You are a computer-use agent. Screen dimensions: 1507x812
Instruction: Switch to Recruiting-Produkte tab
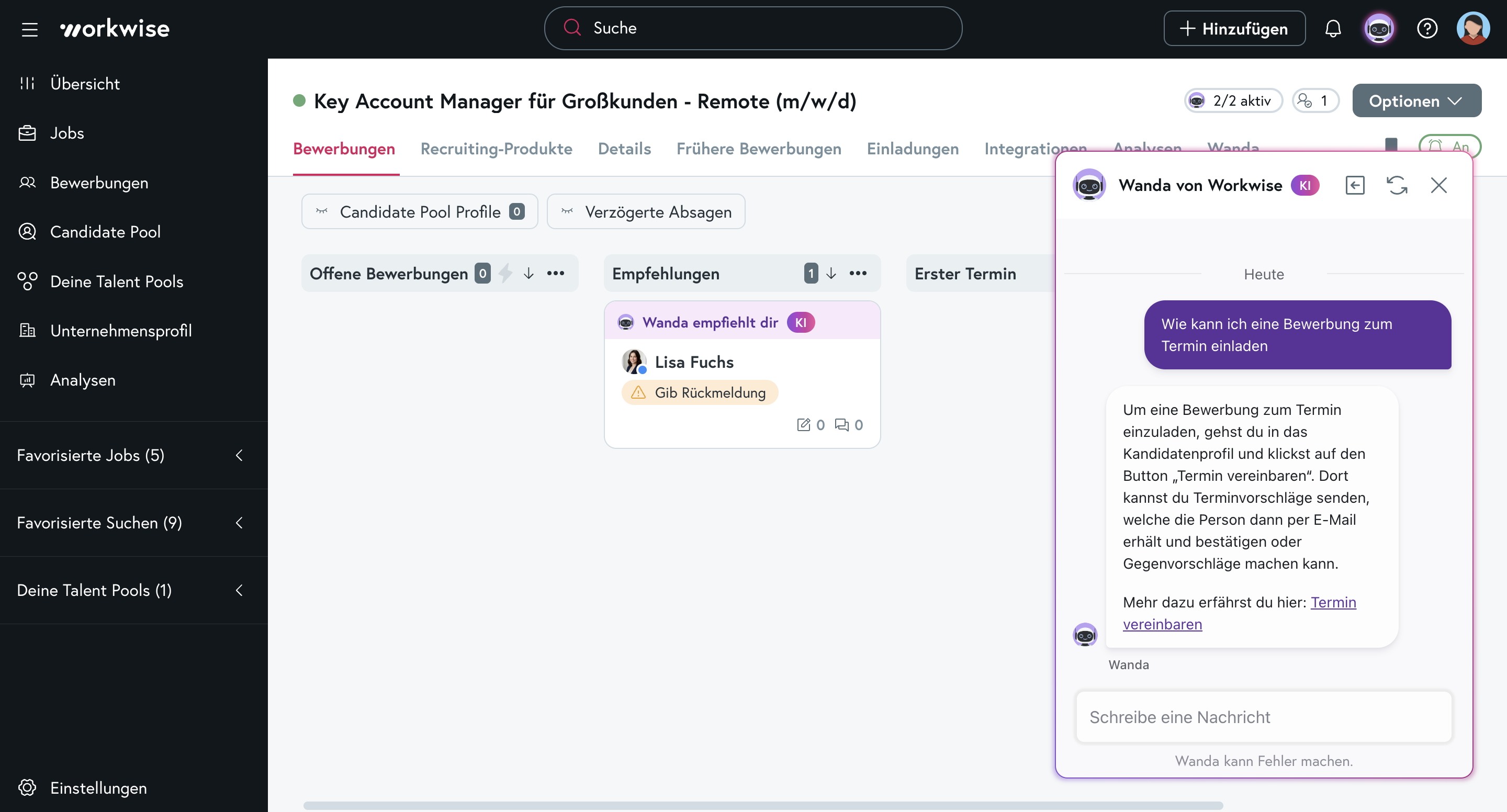click(x=496, y=149)
